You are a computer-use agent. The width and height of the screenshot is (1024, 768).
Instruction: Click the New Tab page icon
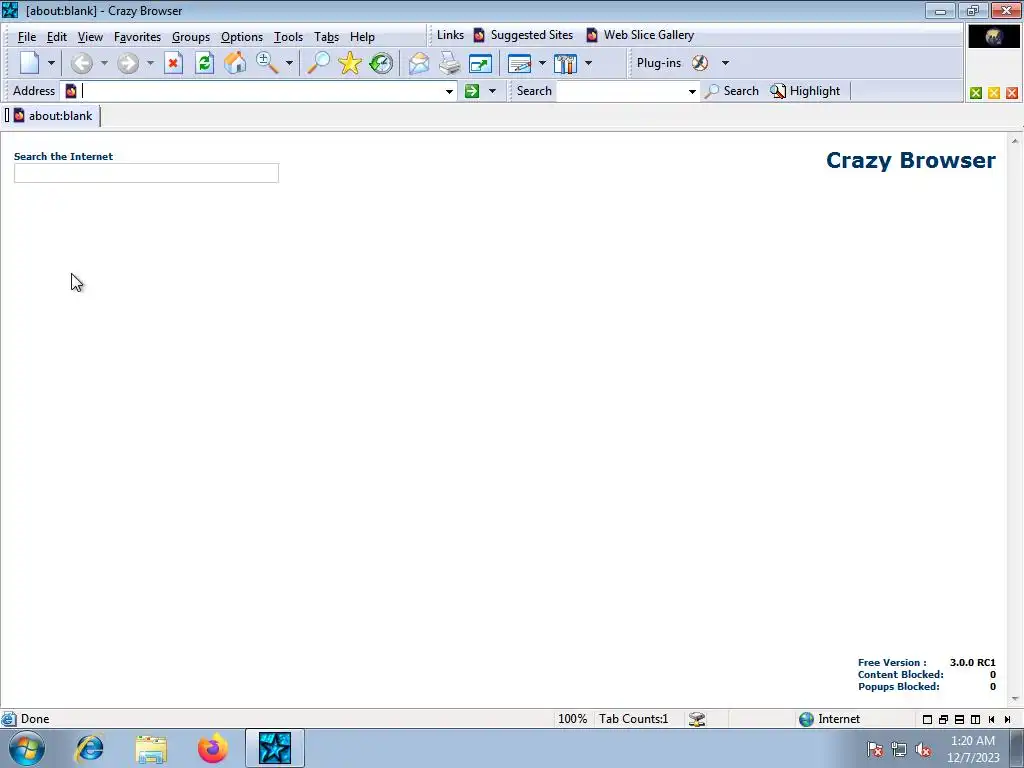[x=29, y=63]
